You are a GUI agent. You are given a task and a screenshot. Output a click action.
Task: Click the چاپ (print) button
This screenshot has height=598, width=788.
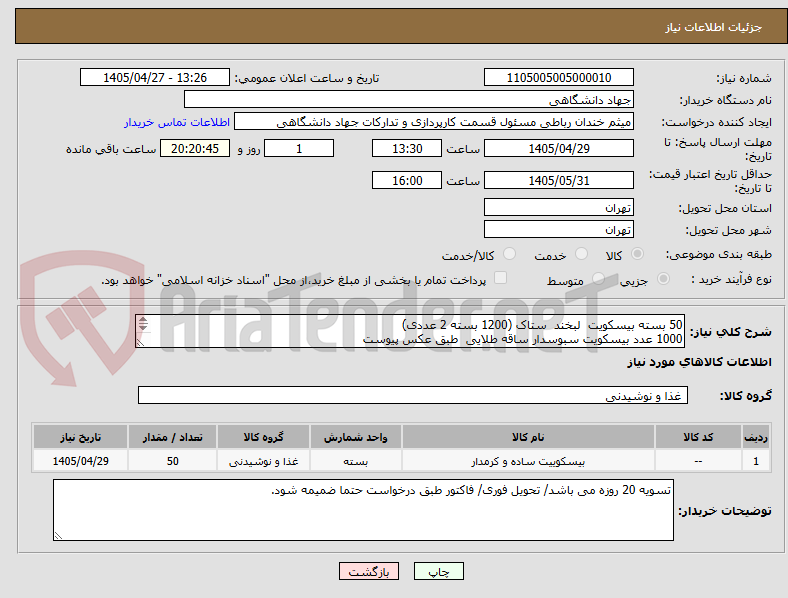(438, 571)
